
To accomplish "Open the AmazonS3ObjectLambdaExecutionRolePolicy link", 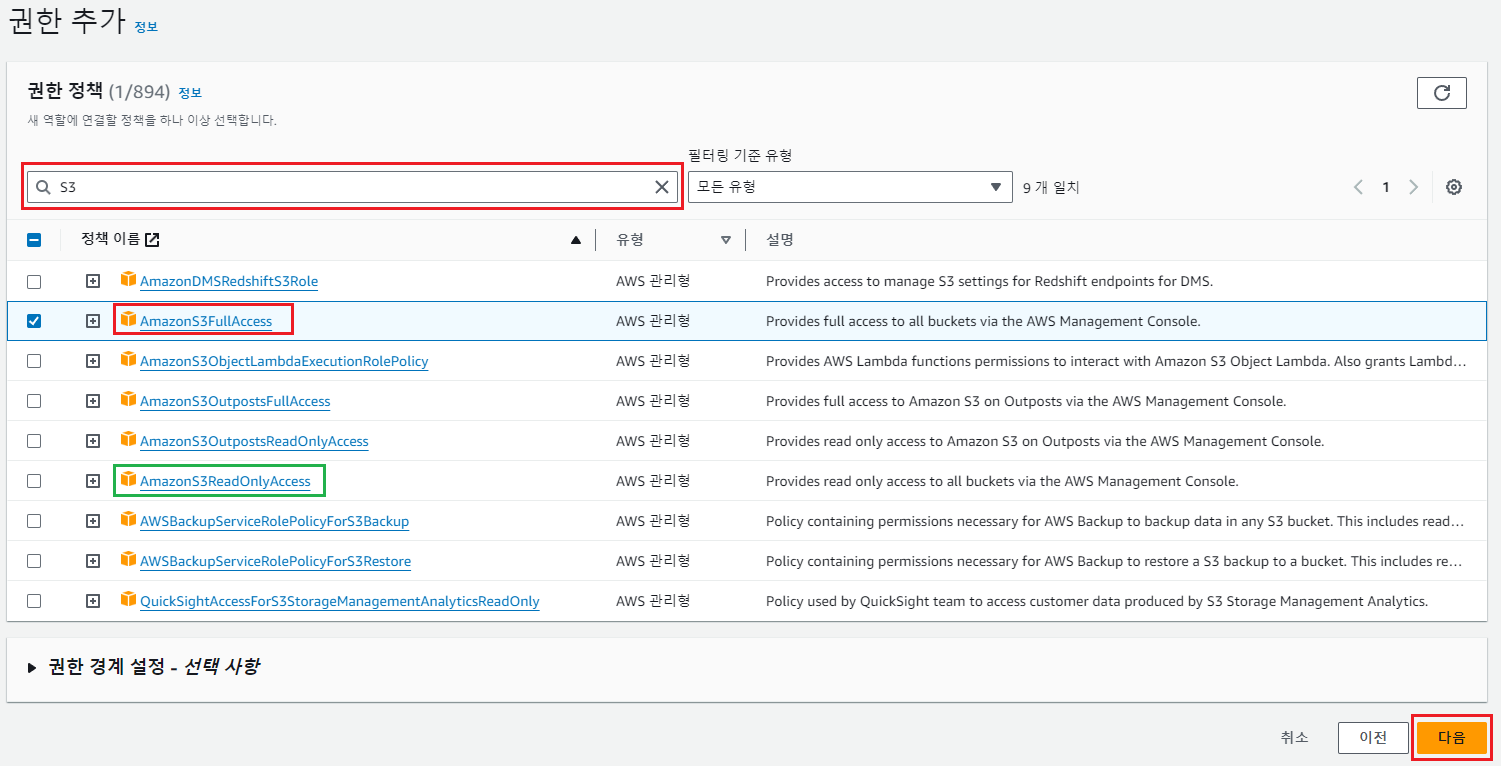I will [284, 361].
